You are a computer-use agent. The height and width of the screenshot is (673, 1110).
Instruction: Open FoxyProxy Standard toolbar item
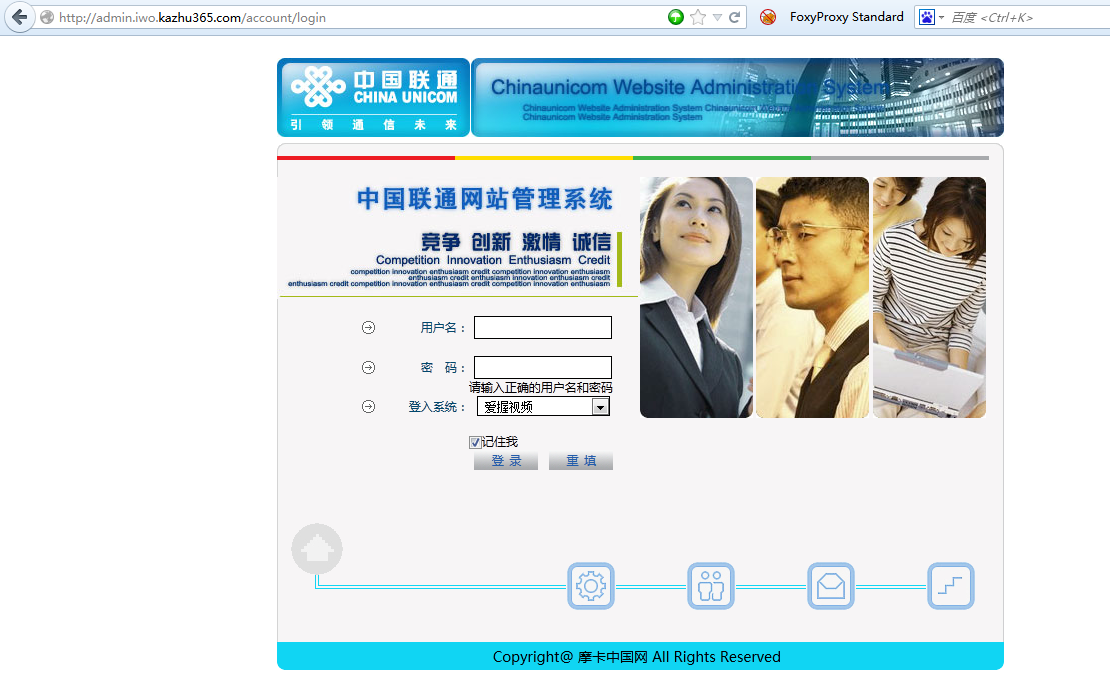pos(847,16)
